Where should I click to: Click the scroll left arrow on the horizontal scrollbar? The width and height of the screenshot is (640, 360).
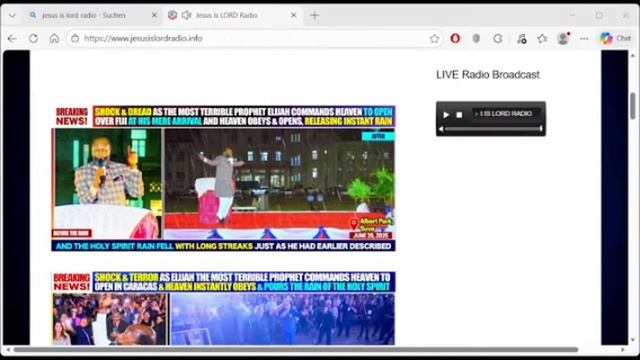[x=8, y=350]
